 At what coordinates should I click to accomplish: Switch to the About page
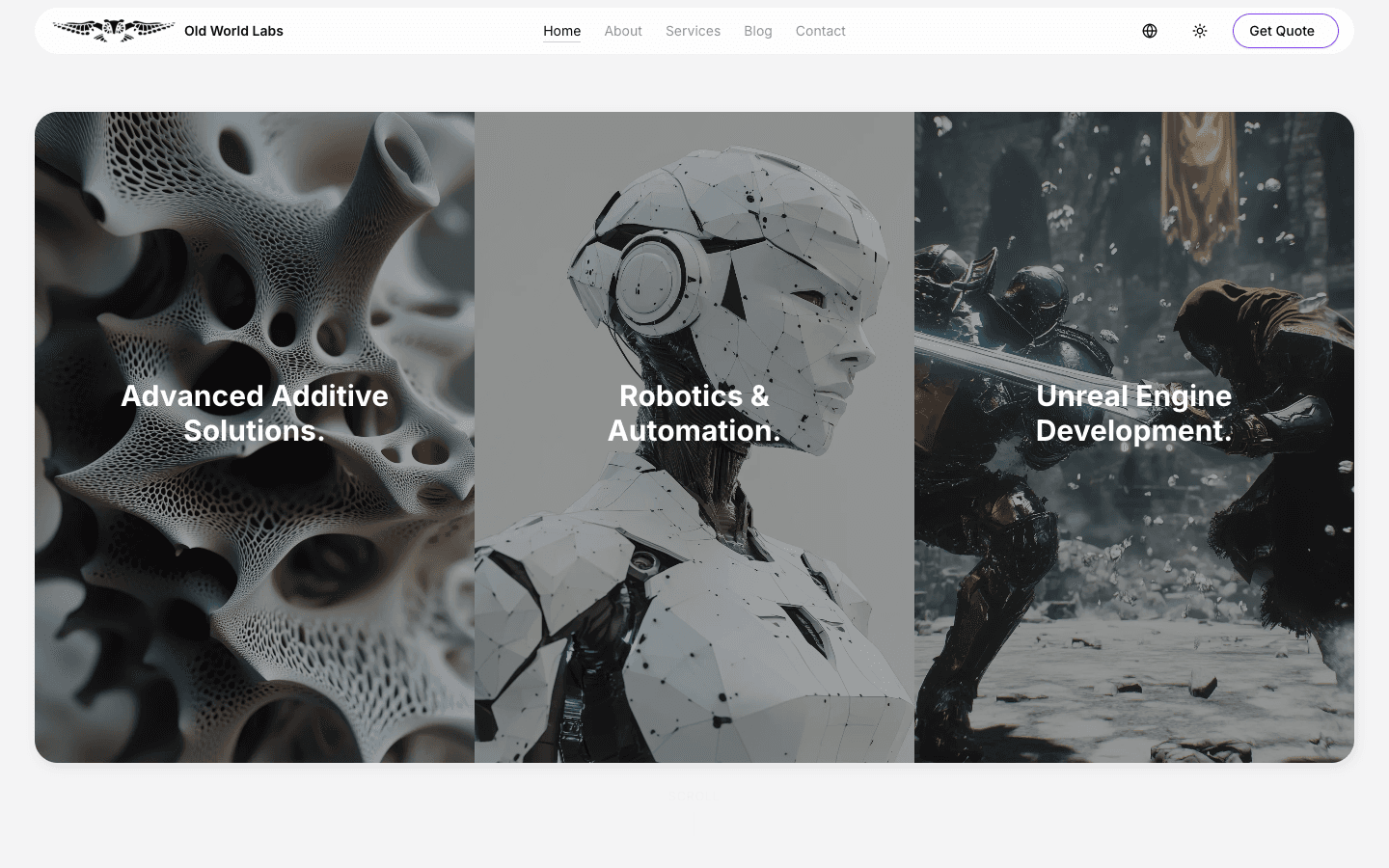point(622,31)
